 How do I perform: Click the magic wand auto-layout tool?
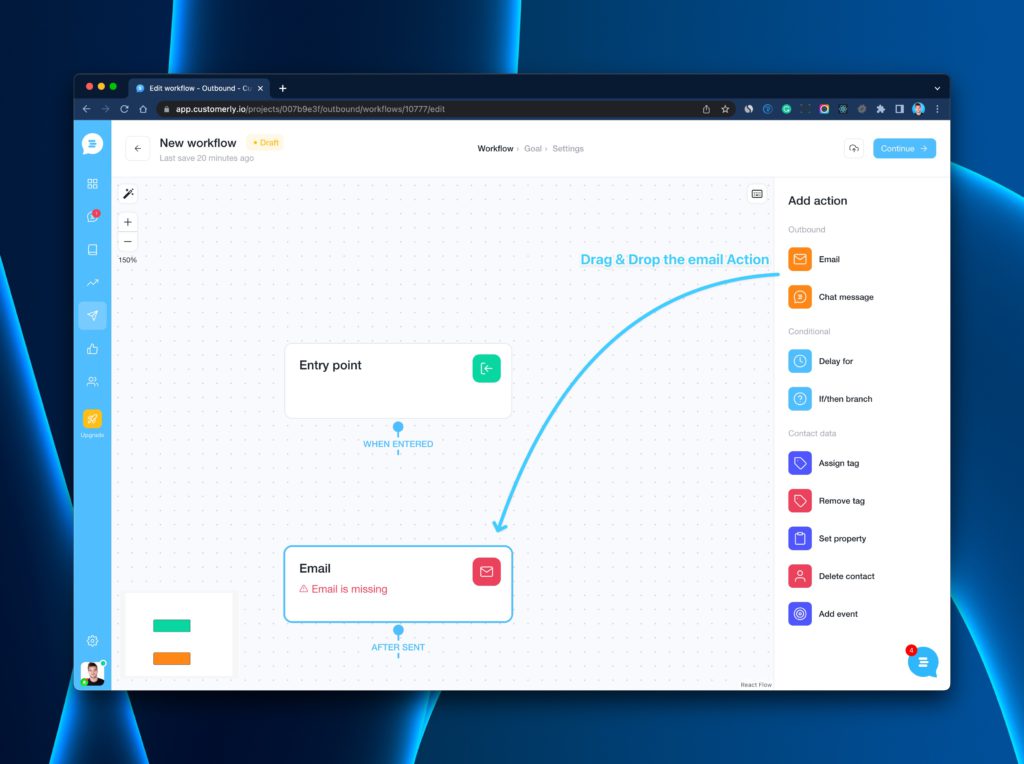click(x=128, y=193)
